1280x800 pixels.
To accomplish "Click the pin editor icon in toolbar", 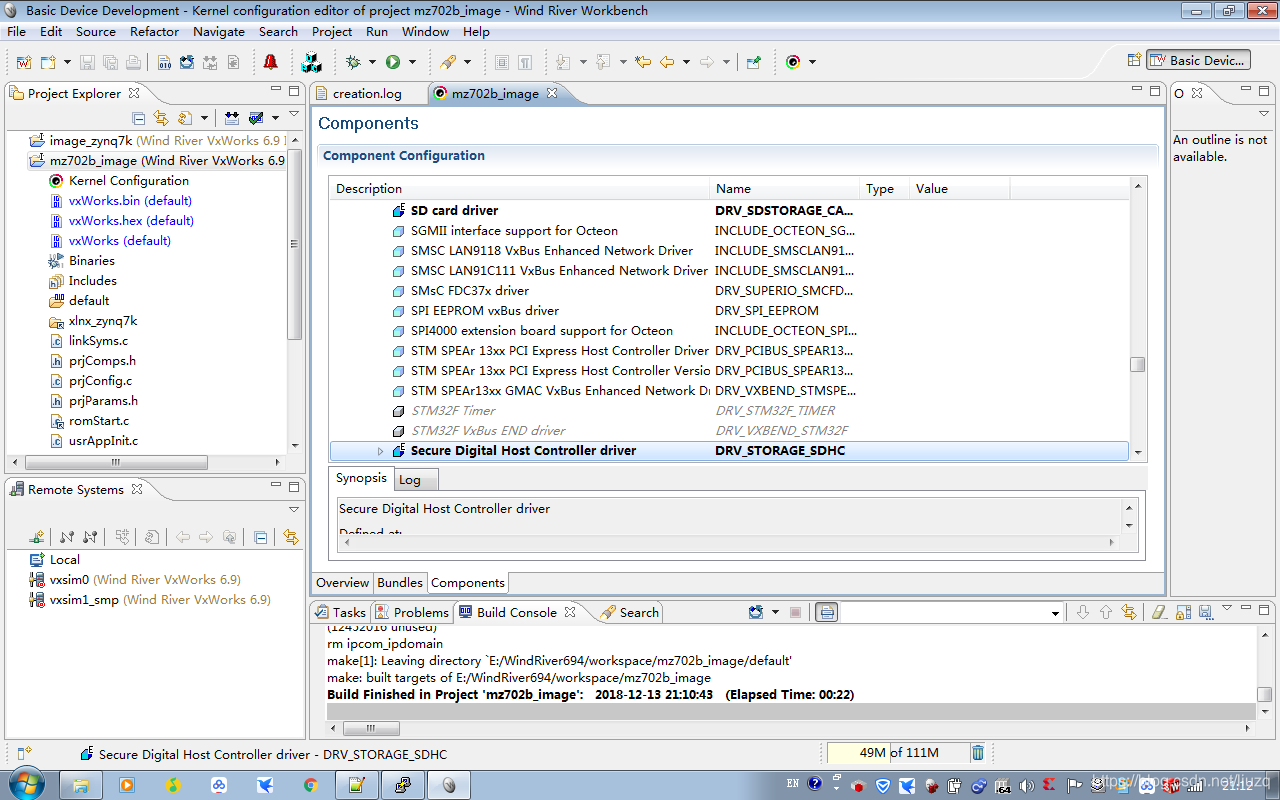I will coord(754,62).
